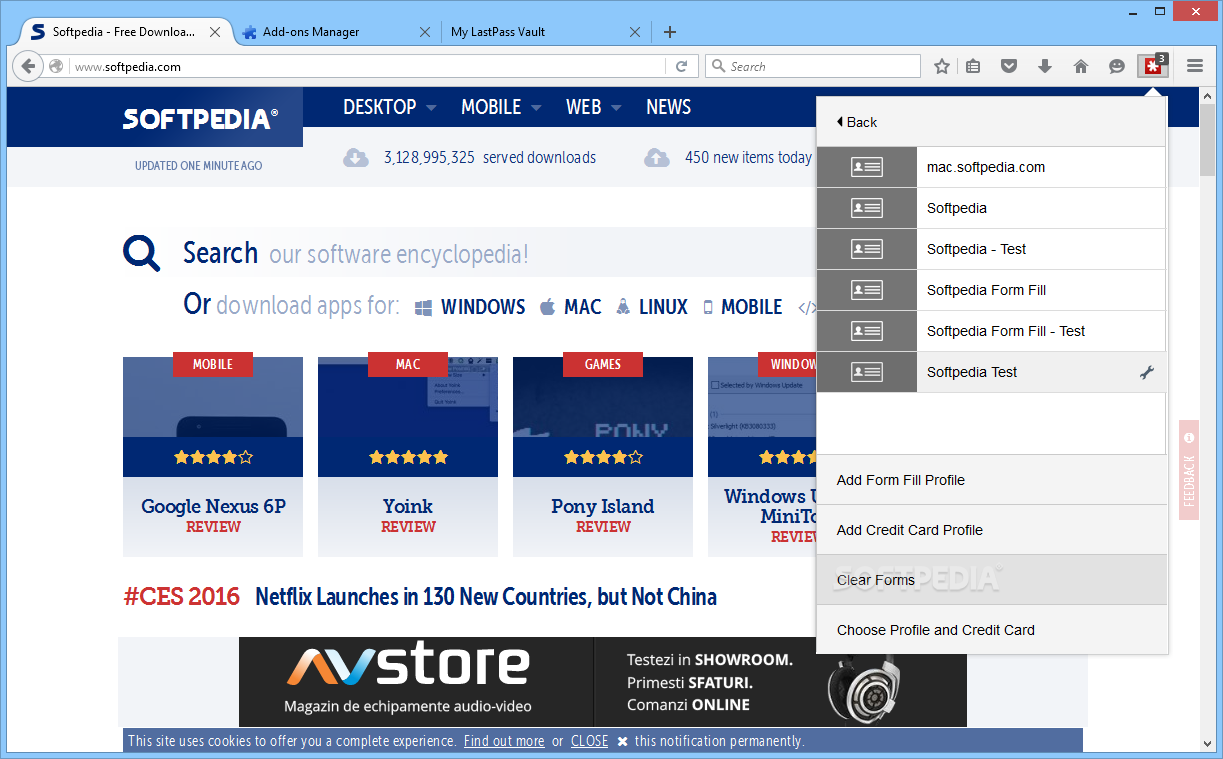This screenshot has width=1223, height=759.
Task: Close the Add-ons Manager tab
Action: 425,32
